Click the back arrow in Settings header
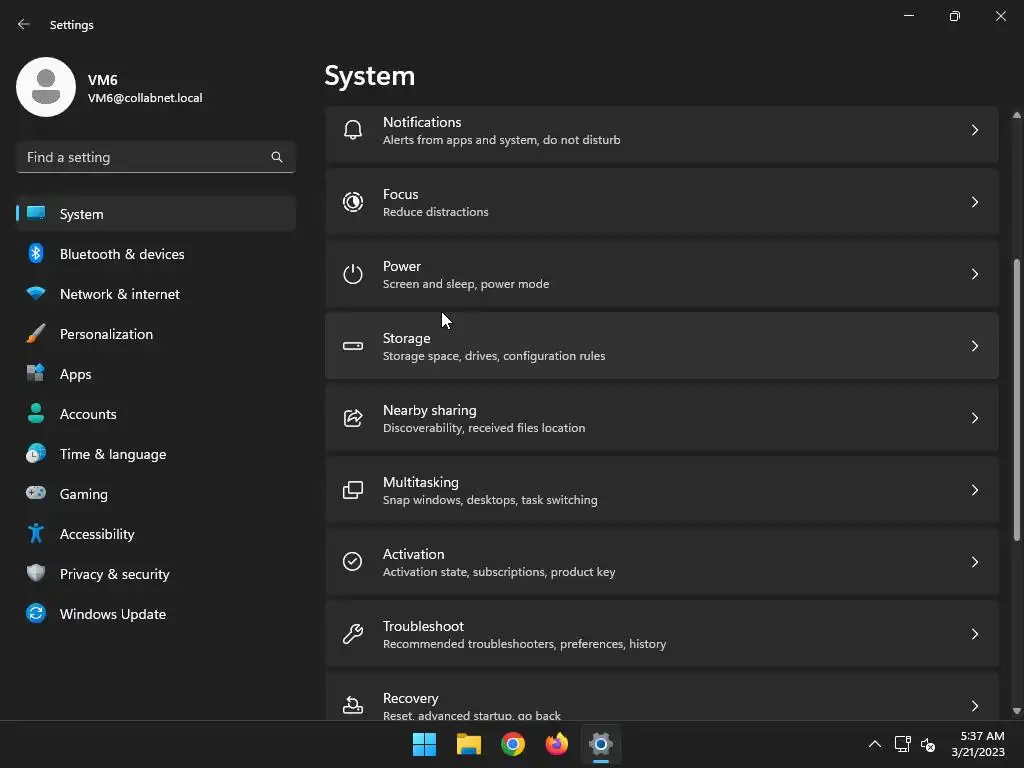This screenshot has width=1024, height=768. tap(24, 24)
